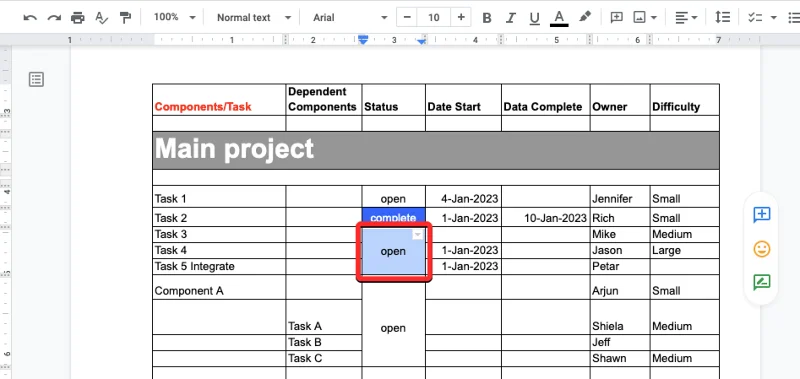The height and width of the screenshot is (379, 800).
Task: Open the highlight color marker
Action: point(585,17)
